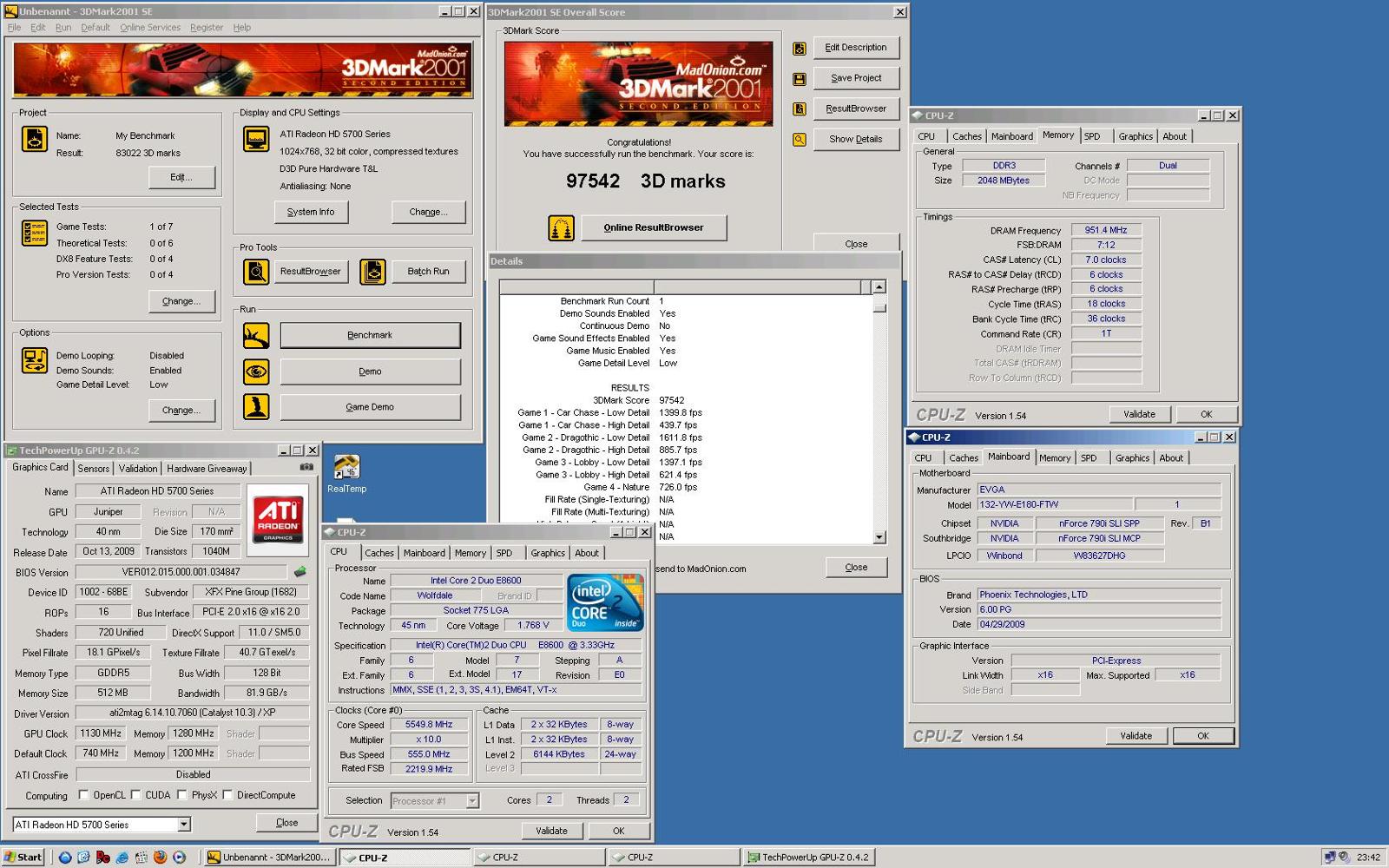This screenshot has width=1389, height=868.
Task: Click the 'Game 4 - Nature' result row
Action: point(609,487)
